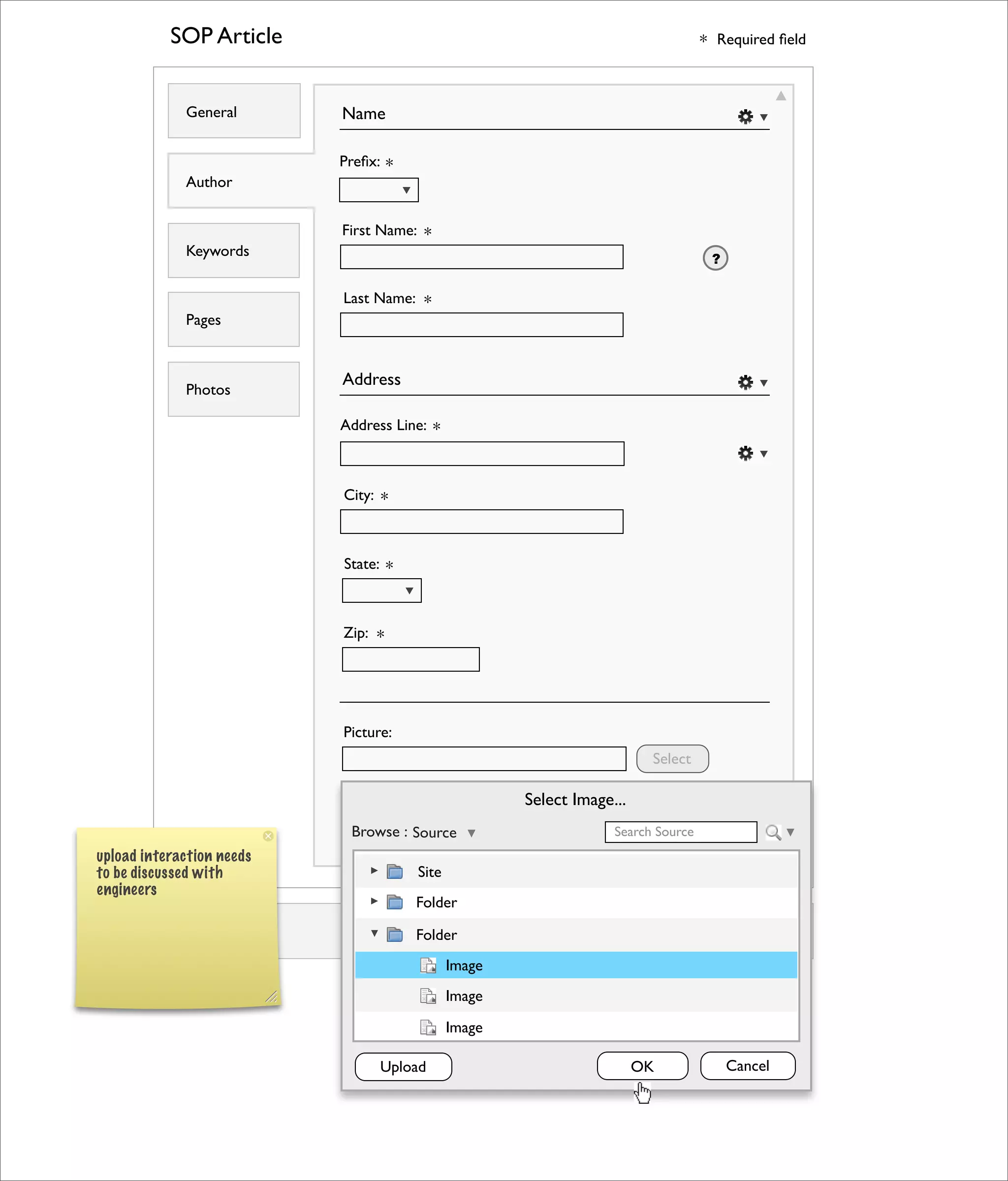Collapse the expanded Folder node
The image size is (1008, 1181).
375,933
